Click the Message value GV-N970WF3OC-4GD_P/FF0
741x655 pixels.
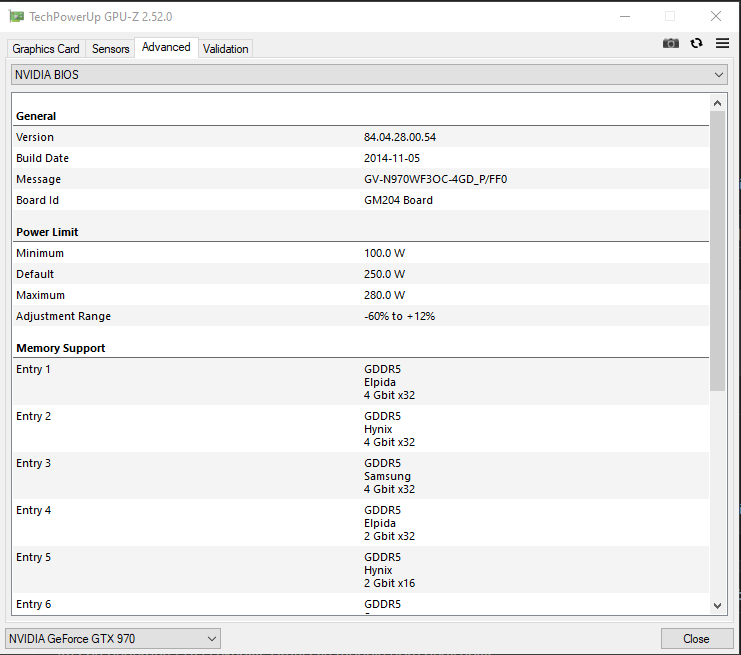coord(435,179)
